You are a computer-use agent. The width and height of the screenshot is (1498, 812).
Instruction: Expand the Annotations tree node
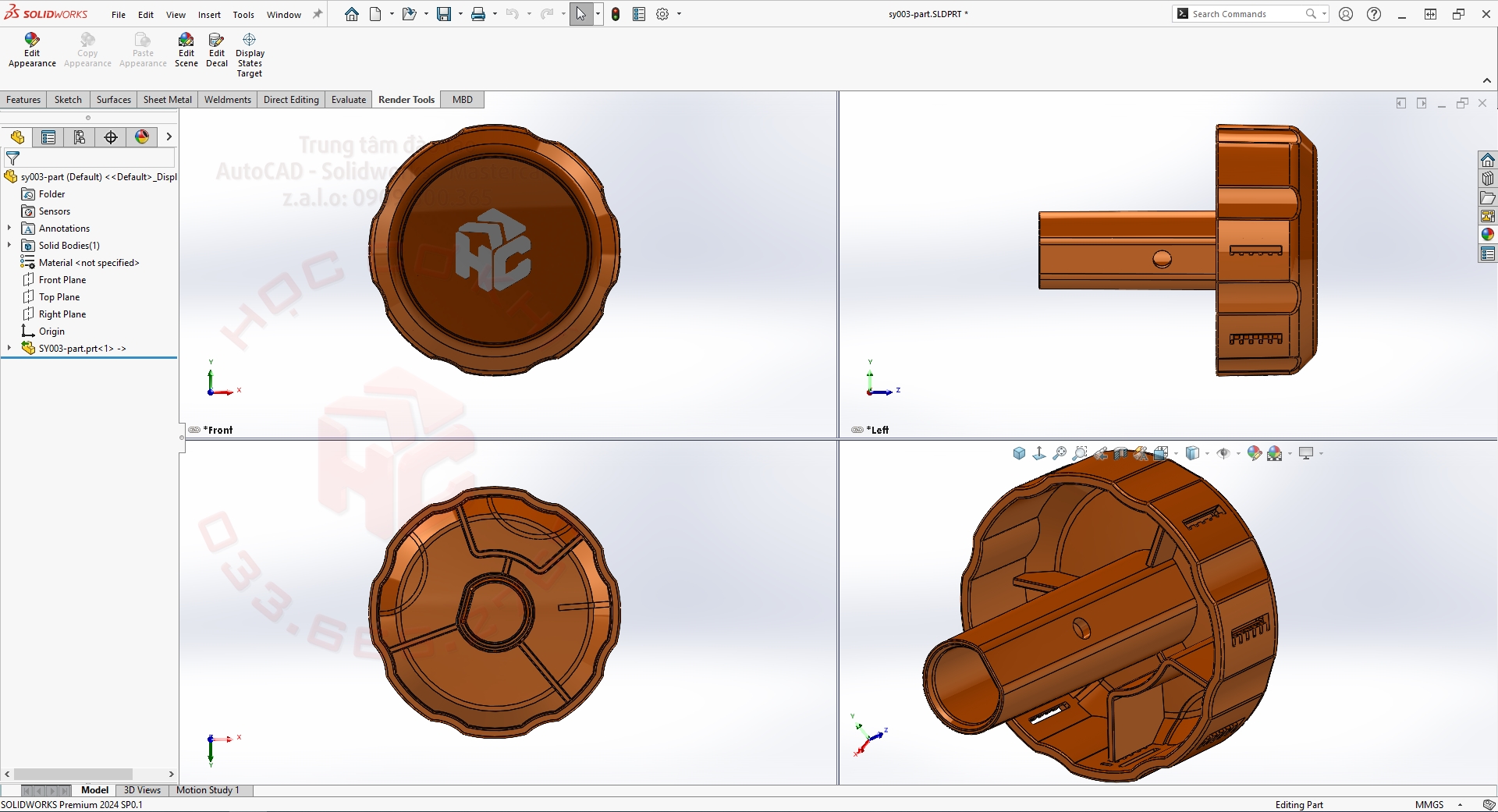[9, 229]
